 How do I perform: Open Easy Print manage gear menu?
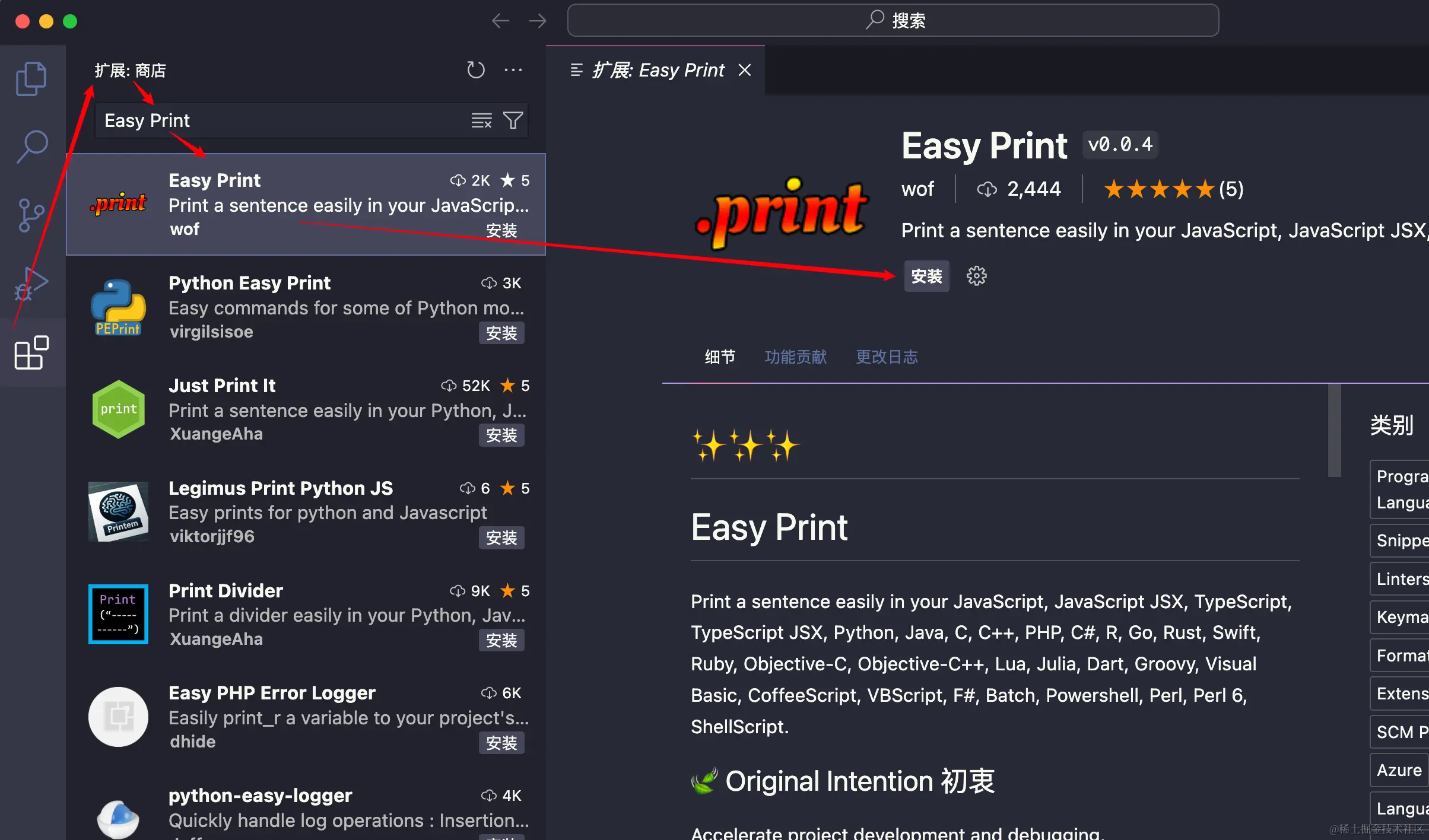click(x=976, y=276)
